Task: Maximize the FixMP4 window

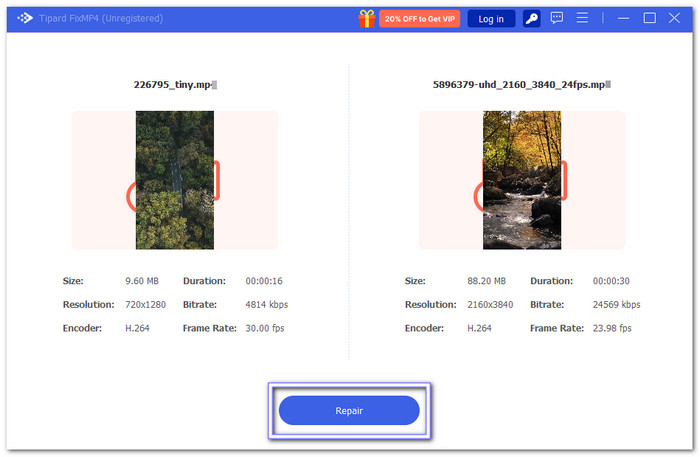Action: (649, 18)
